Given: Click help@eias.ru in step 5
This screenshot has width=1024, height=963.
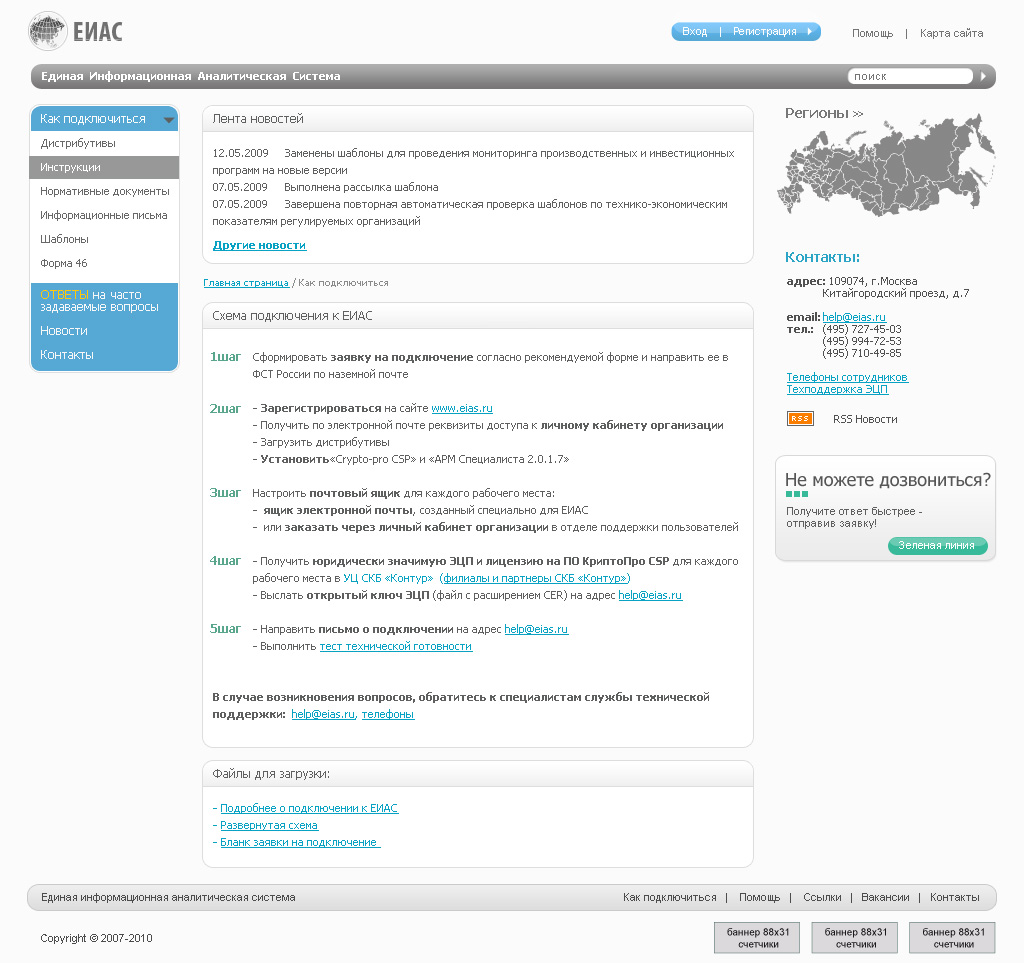Looking at the screenshot, I should [536, 629].
